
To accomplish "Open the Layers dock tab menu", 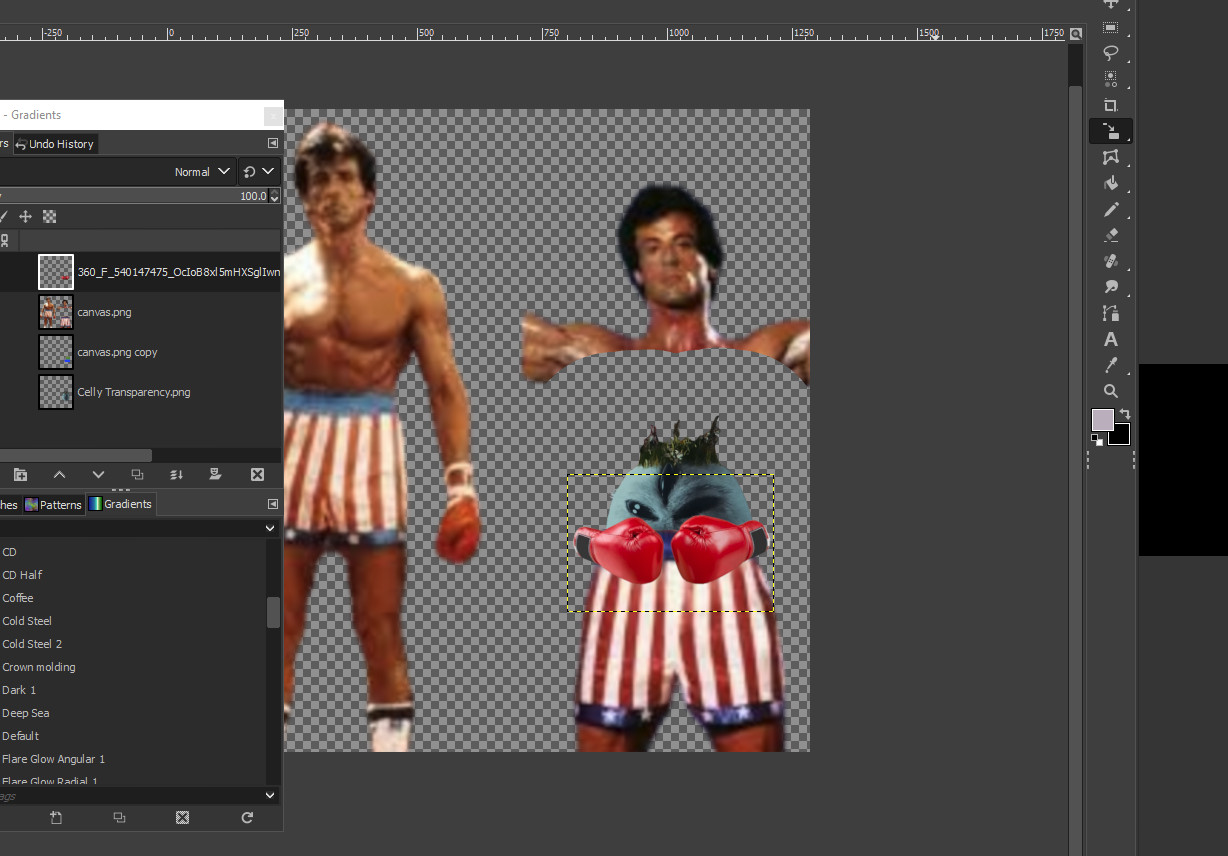I will [273, 144].
